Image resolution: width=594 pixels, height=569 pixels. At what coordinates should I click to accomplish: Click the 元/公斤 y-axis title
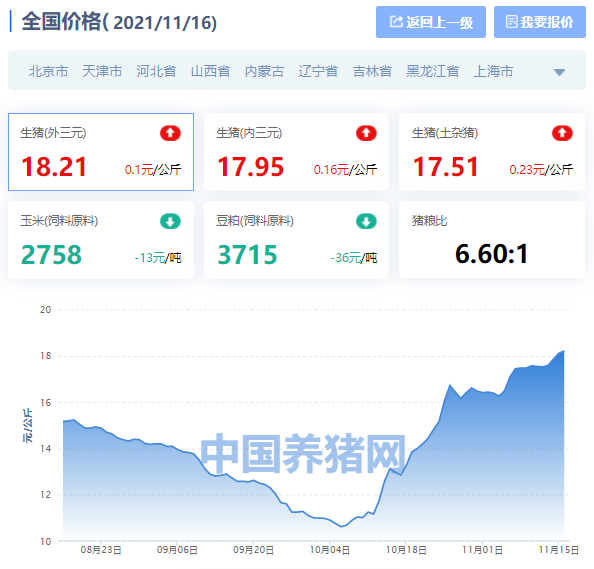[28, 425]
